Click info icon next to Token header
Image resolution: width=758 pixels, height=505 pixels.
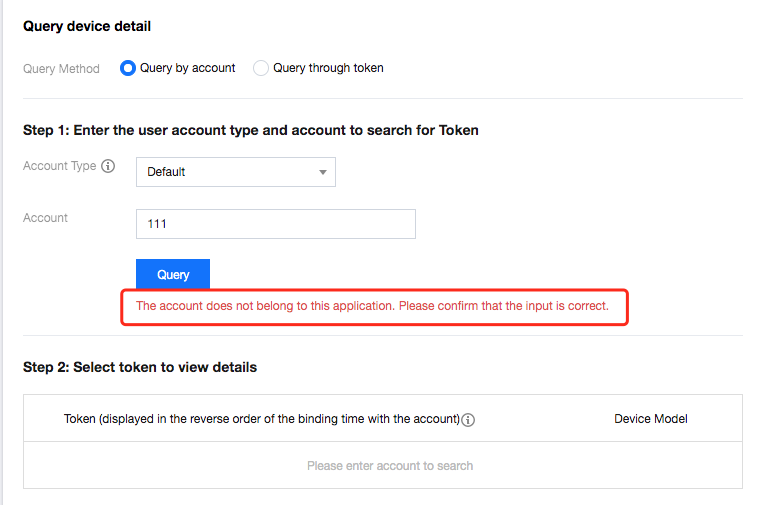468,420
